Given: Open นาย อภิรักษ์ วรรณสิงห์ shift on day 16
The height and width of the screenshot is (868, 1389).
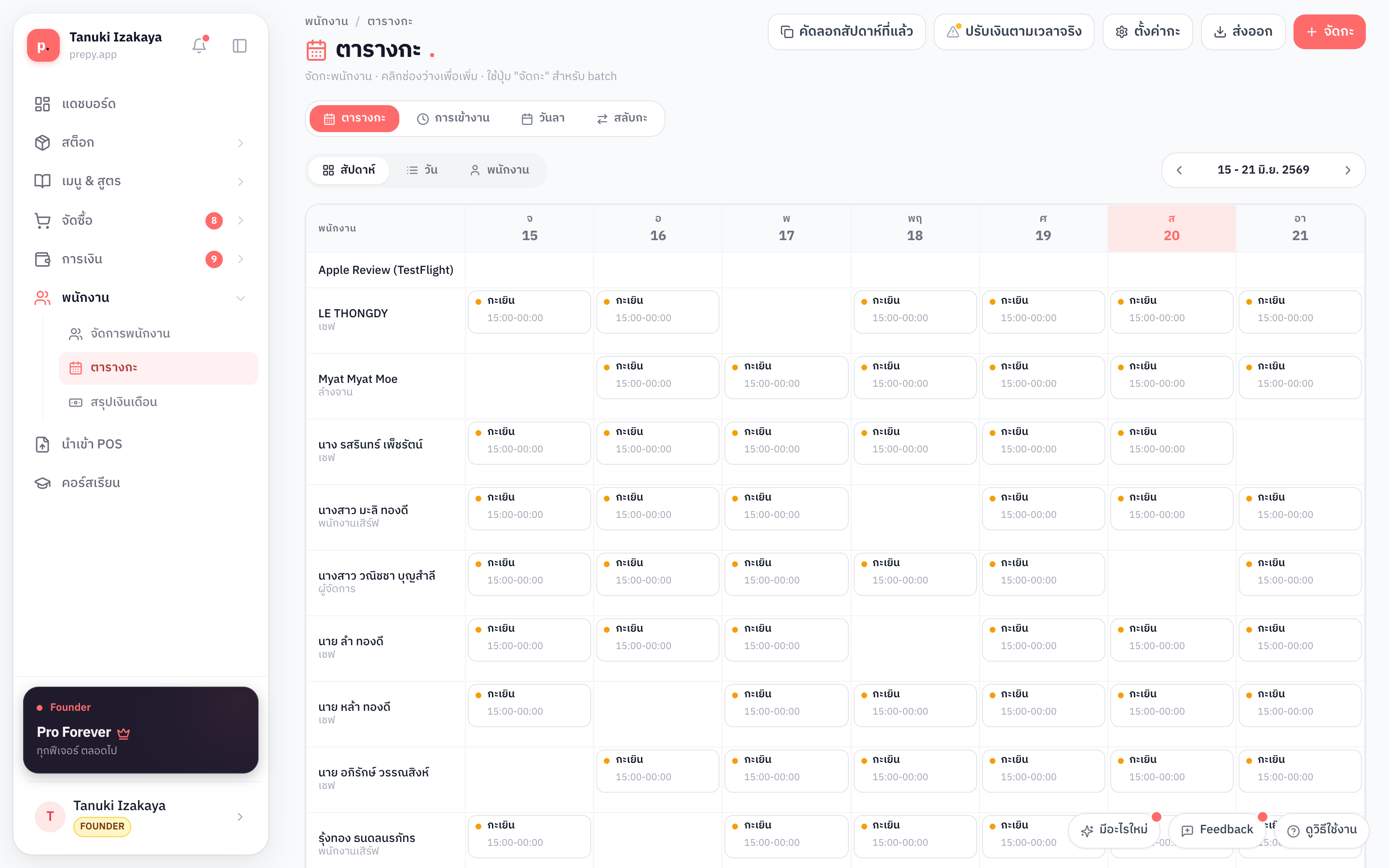Looking at the screenshot, I should (658, 771).
